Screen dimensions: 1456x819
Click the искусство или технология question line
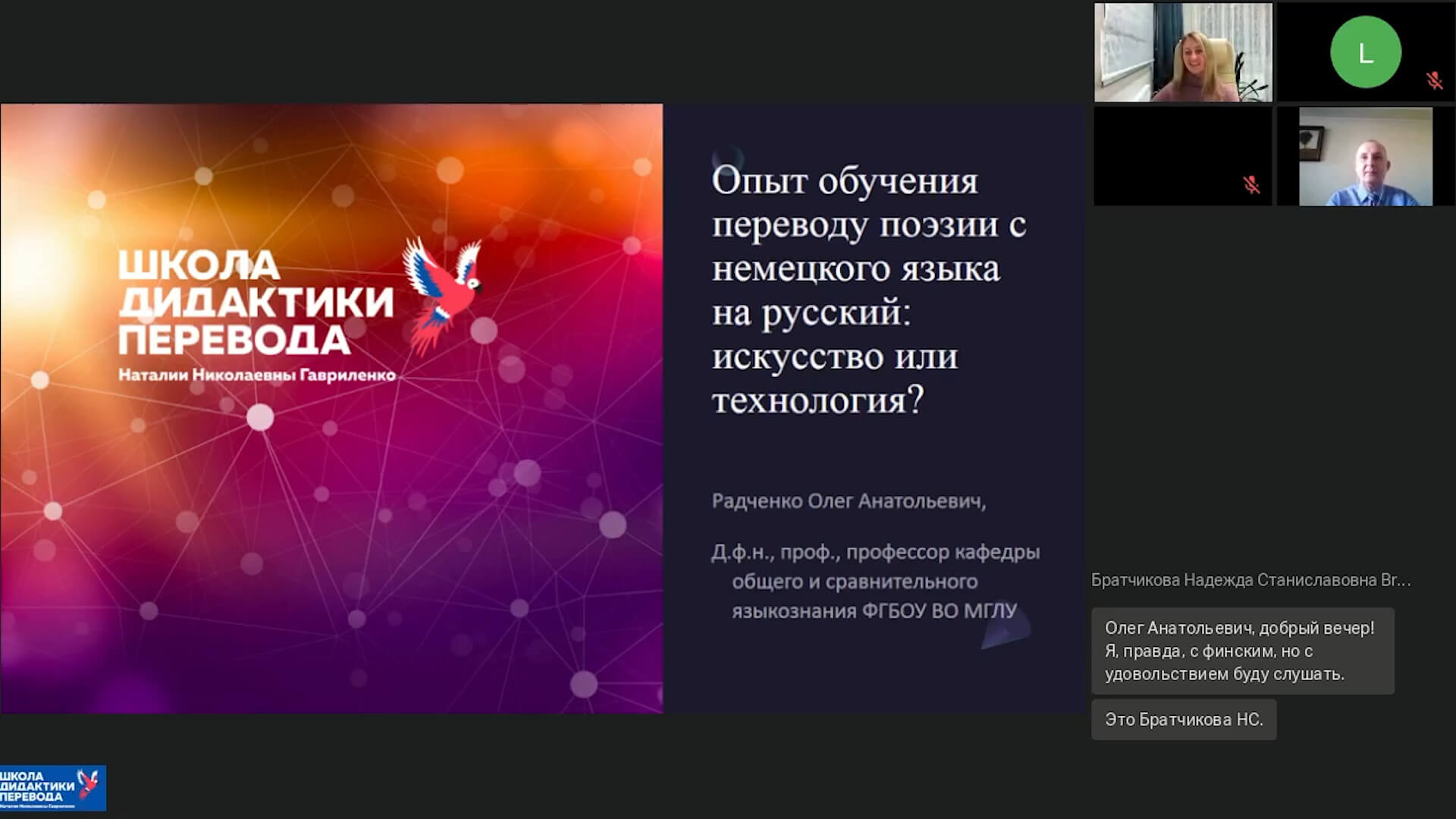point(834,378)
